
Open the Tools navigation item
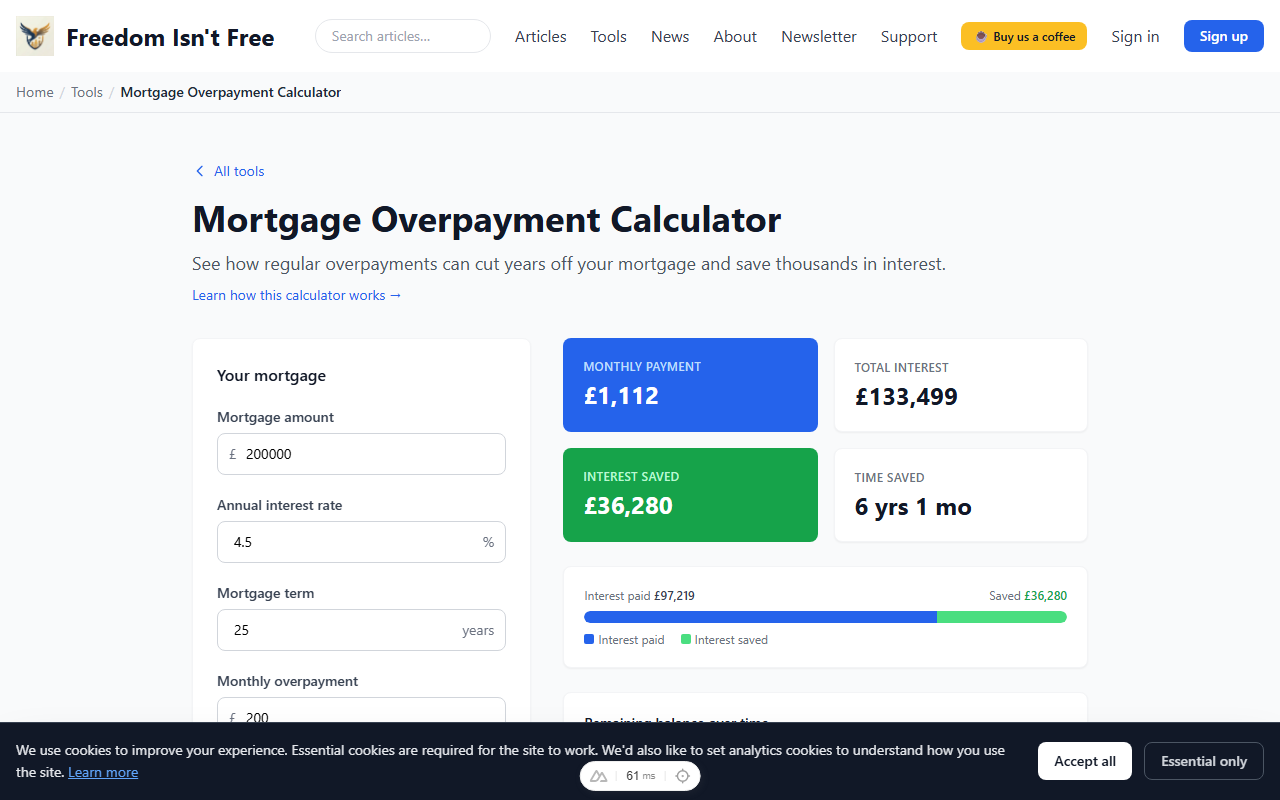[x=608, y=36]
